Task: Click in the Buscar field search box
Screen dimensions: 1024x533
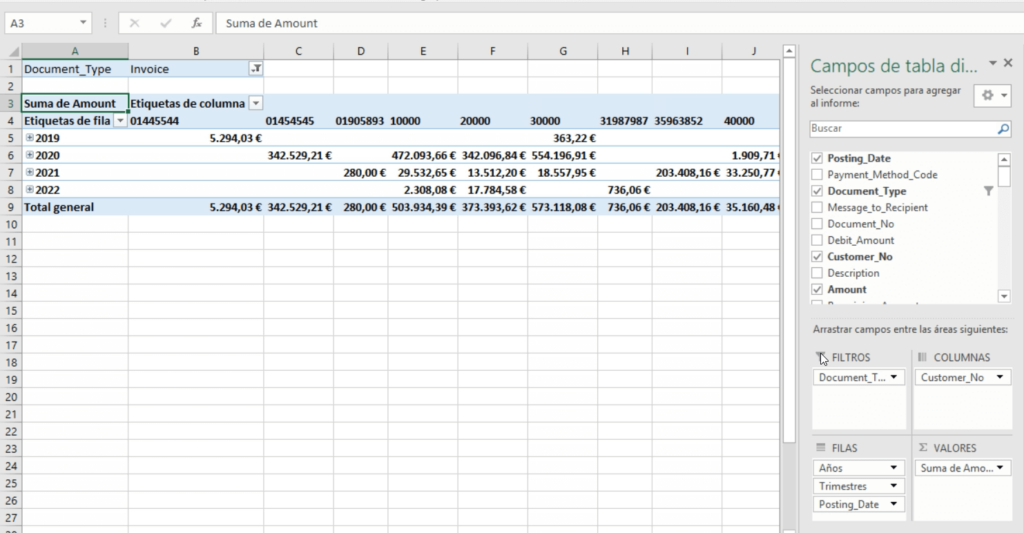Action: click(x=900, y=130)
